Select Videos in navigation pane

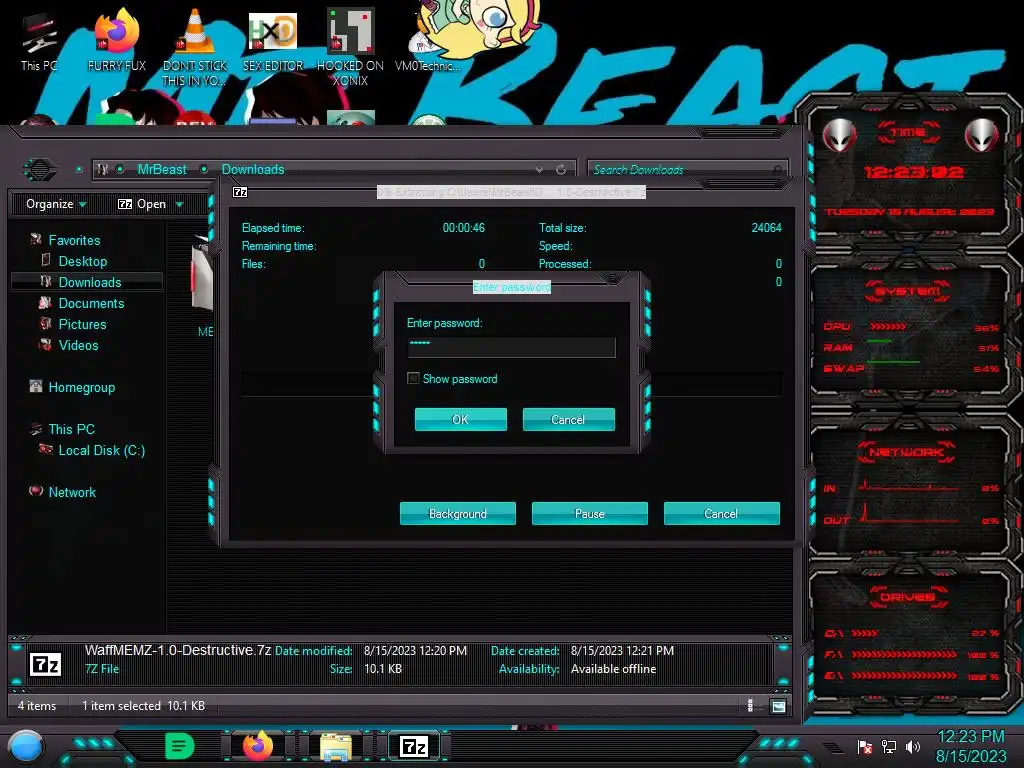pyautogui.click(x=78, y=345)
